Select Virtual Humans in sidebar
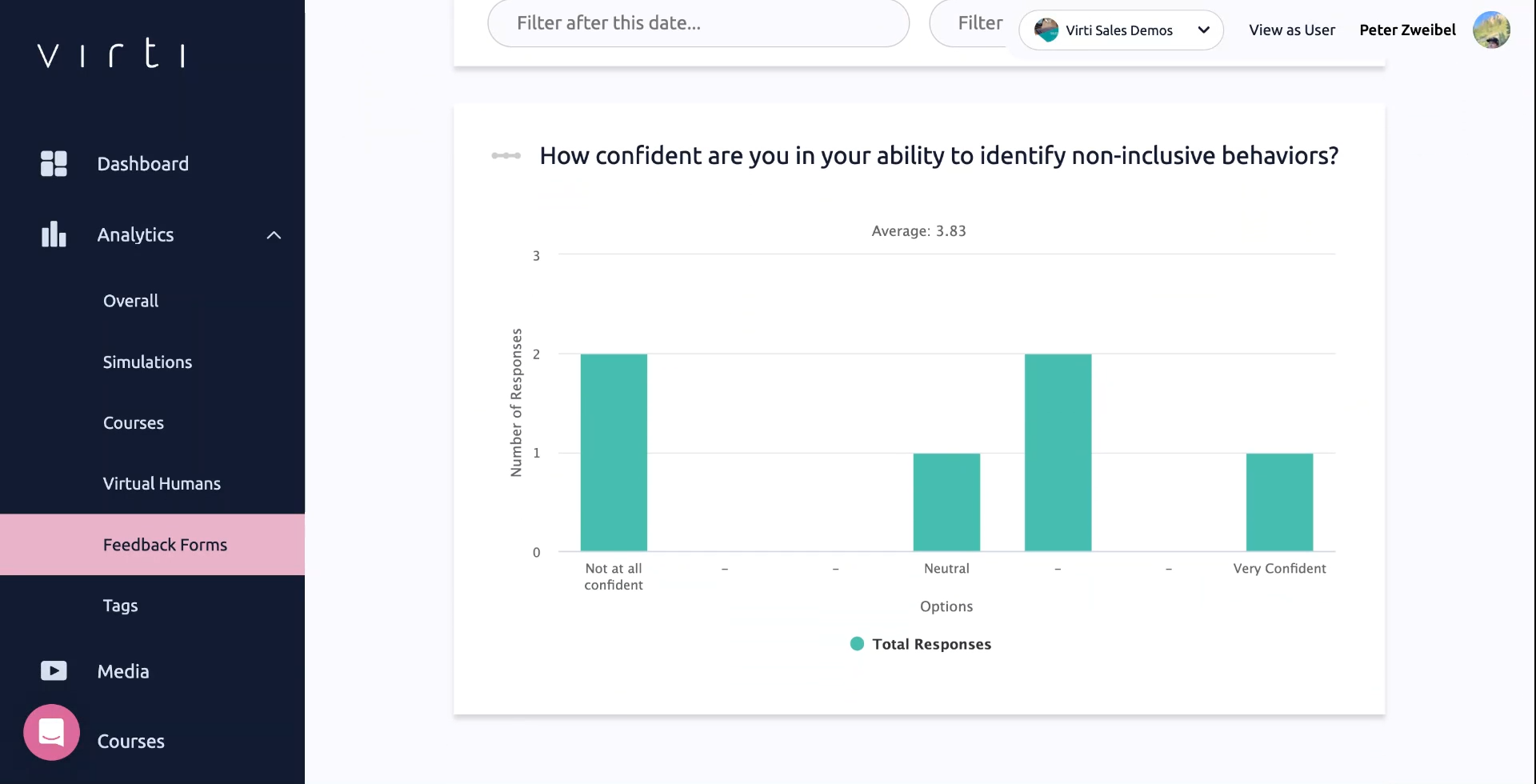The height and width of the screenshot is (784, 1536). click(x=162, y=484)
